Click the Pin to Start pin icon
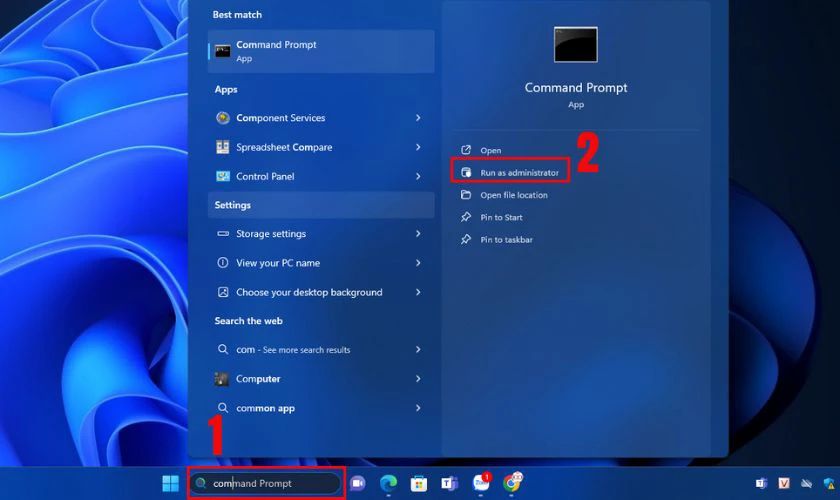Image resolution: width=840 pixels, height=500 pixels. (466, 217)
